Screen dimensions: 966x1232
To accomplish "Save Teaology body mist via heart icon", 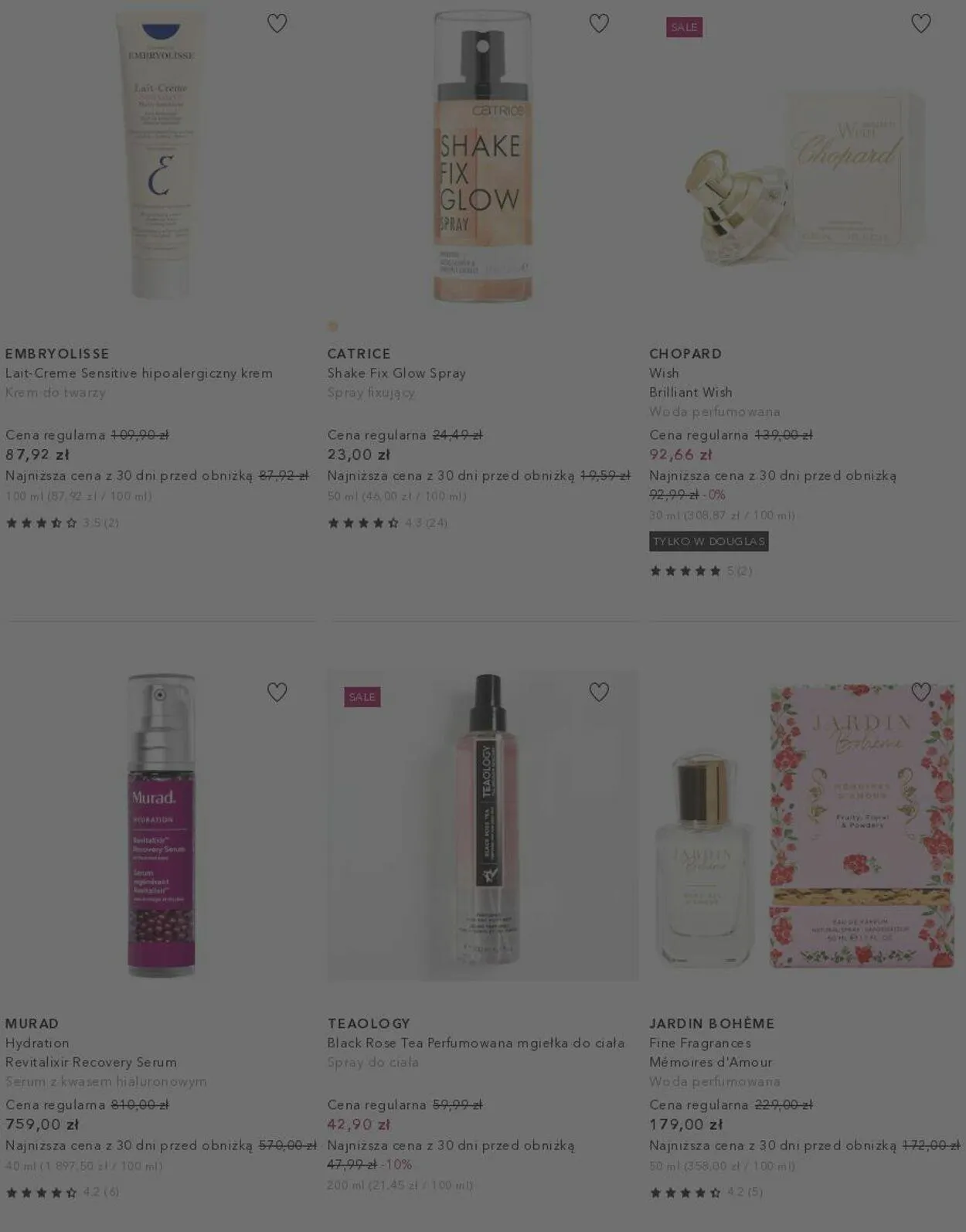I will click(599, 693).
